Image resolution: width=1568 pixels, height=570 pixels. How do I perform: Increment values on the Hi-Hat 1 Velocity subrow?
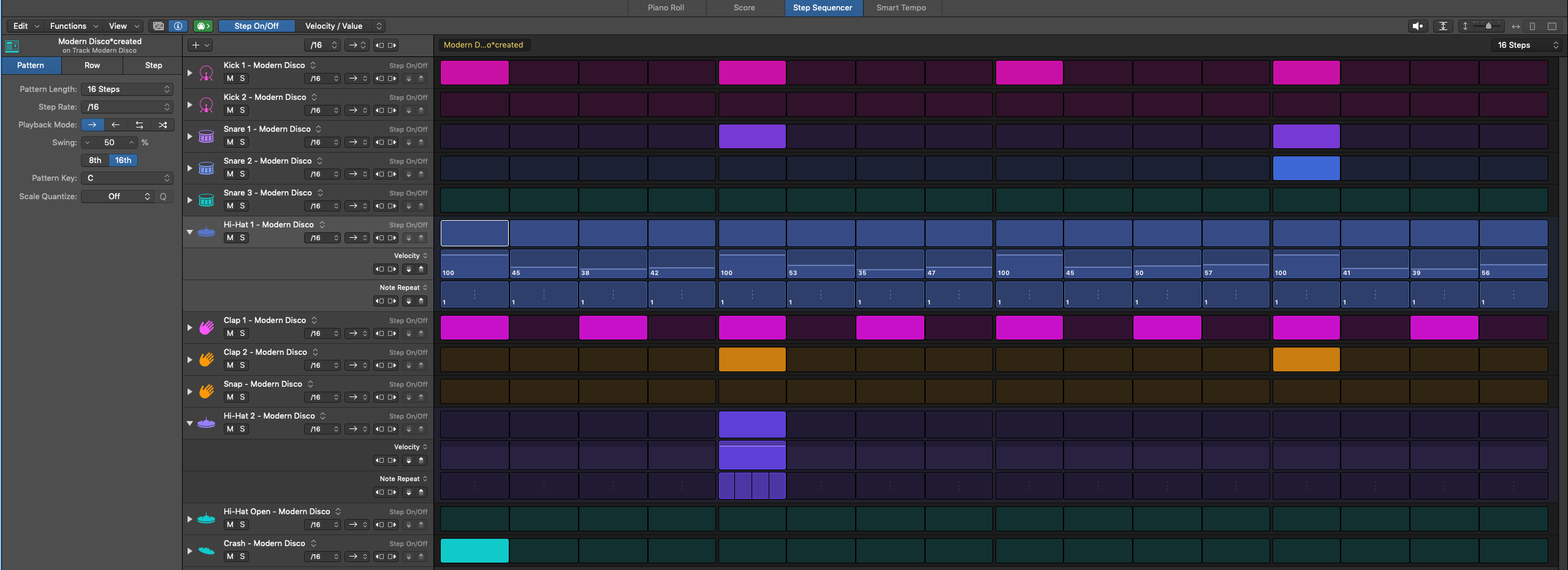pos(421,269)
